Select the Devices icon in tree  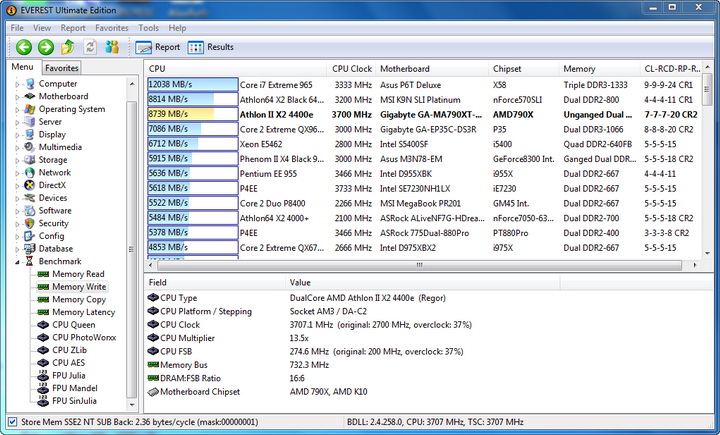[30, 198]
